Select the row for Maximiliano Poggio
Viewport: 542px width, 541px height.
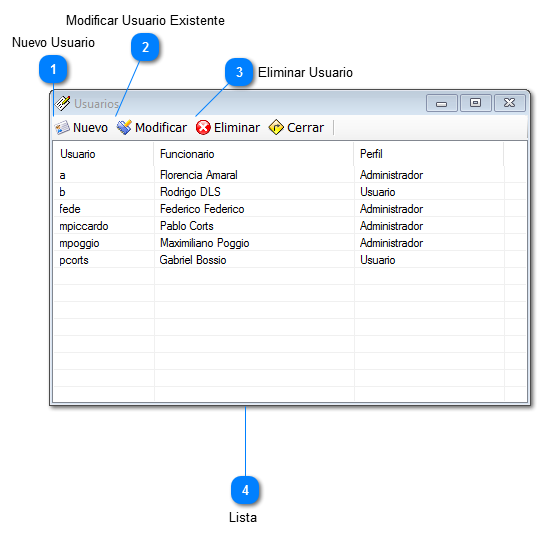290,243
